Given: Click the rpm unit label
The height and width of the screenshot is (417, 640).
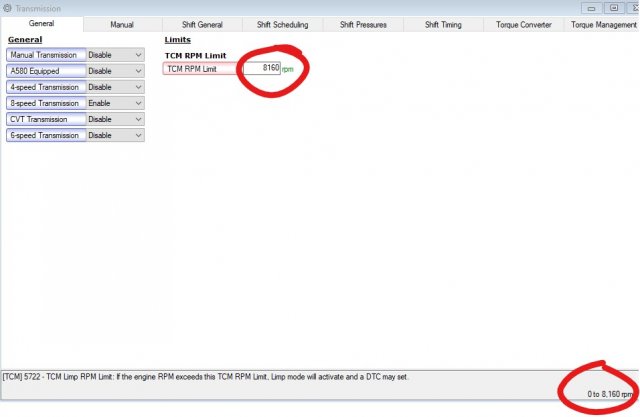Looking at the screenshot, I should coord(287,69).
